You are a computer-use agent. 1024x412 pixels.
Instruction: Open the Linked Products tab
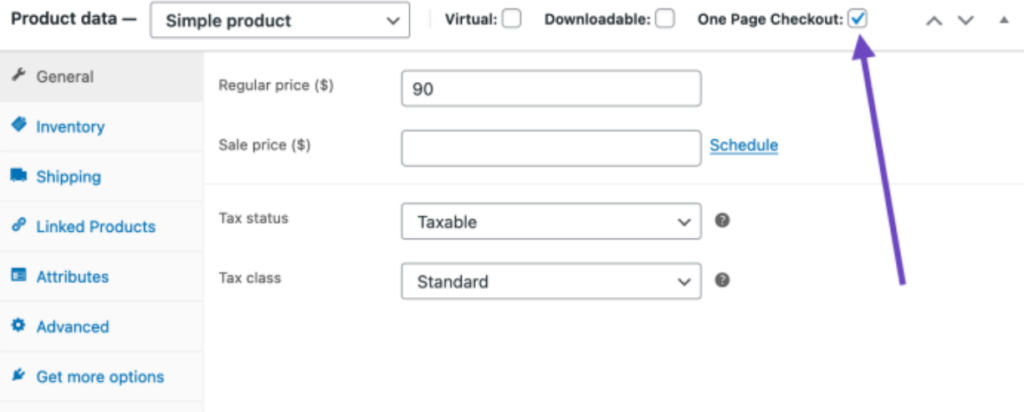[95, 227]
